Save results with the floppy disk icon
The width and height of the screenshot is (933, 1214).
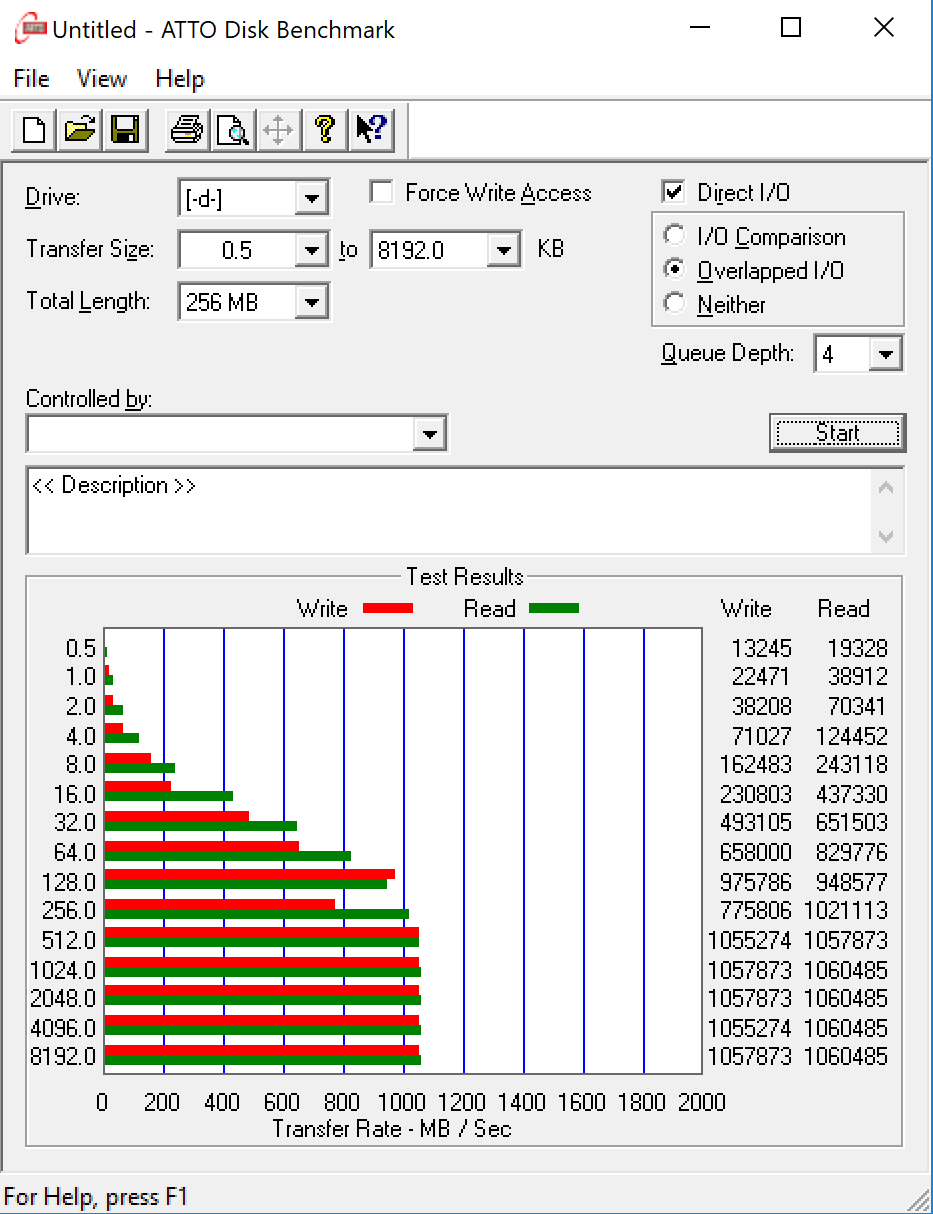tap(125, 130)
